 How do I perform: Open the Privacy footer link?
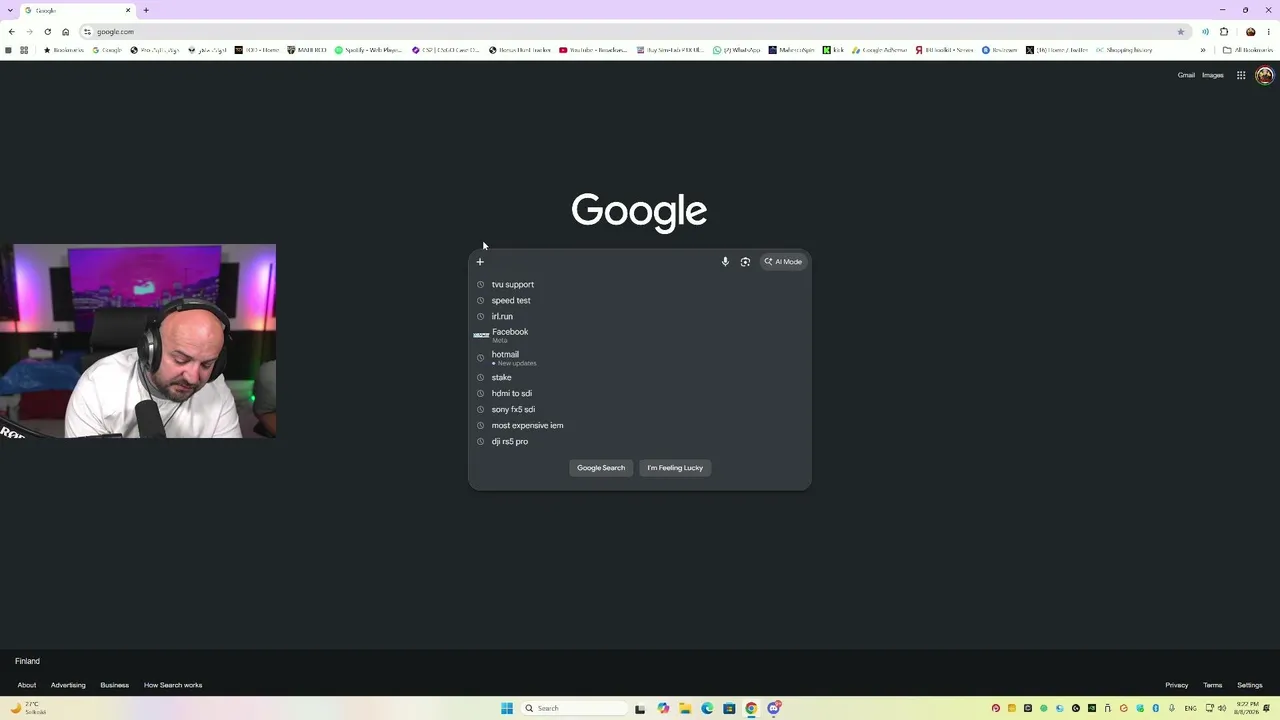[1177, 685]
